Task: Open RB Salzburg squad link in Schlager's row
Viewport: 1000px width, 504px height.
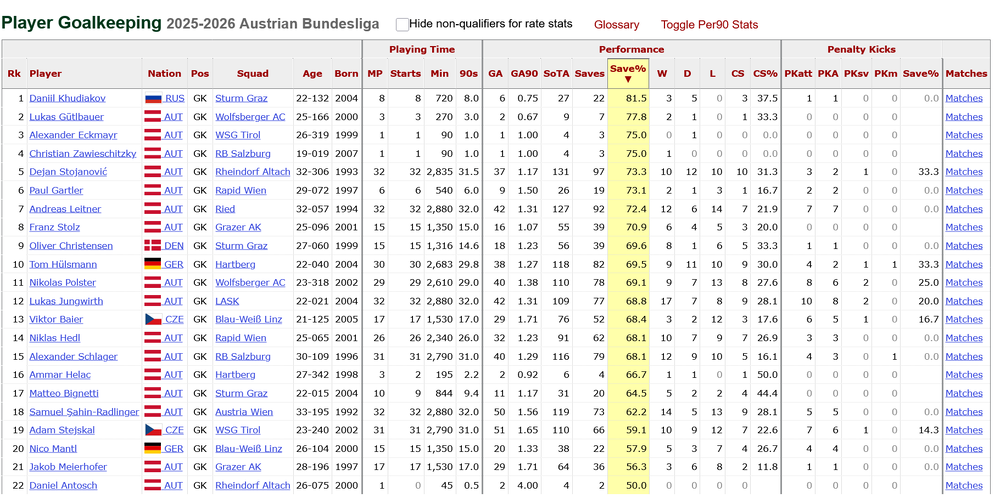Action: pyautogui.click(x=242, y=357)
